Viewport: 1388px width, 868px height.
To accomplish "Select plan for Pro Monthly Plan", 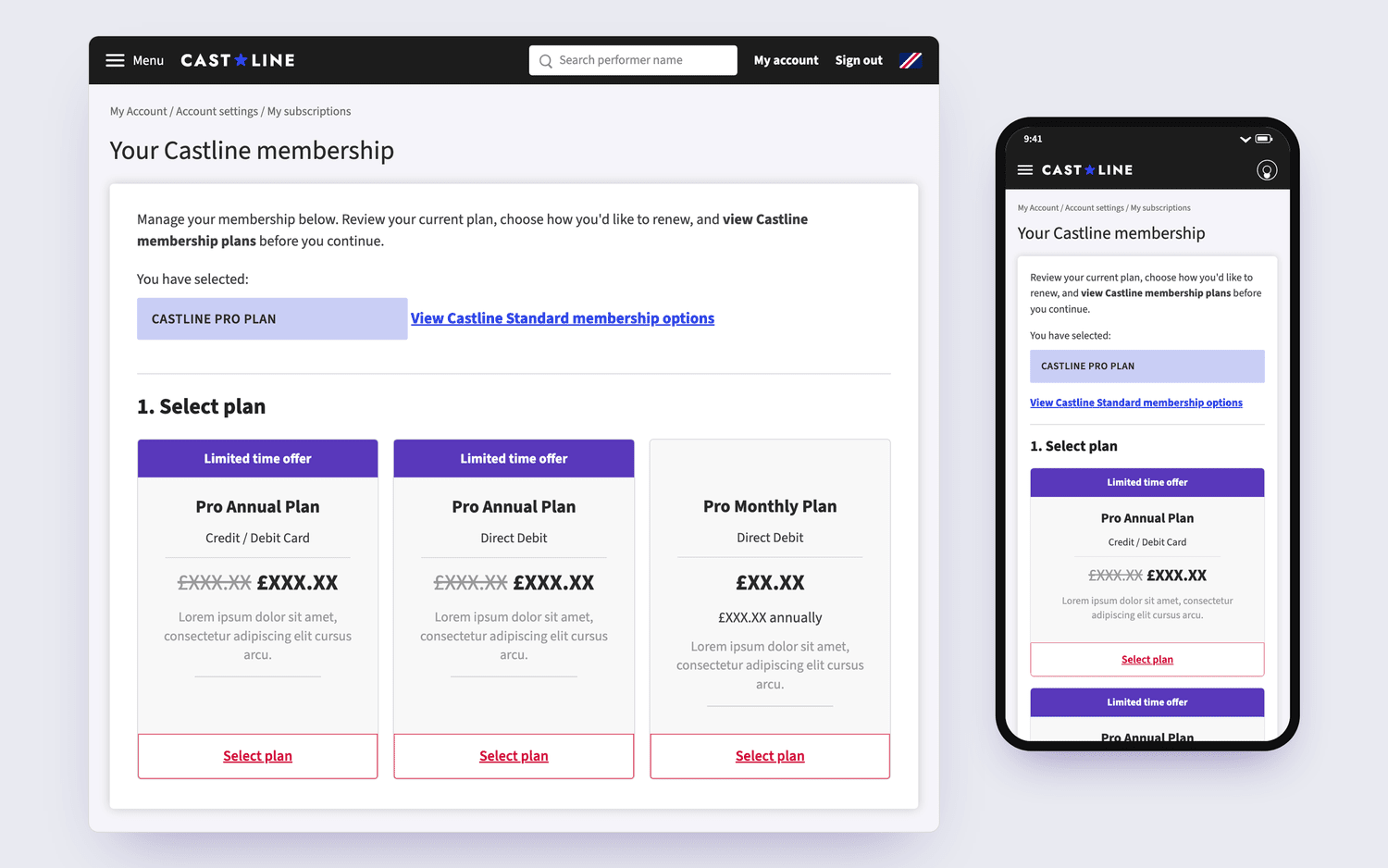I will 770,756.
